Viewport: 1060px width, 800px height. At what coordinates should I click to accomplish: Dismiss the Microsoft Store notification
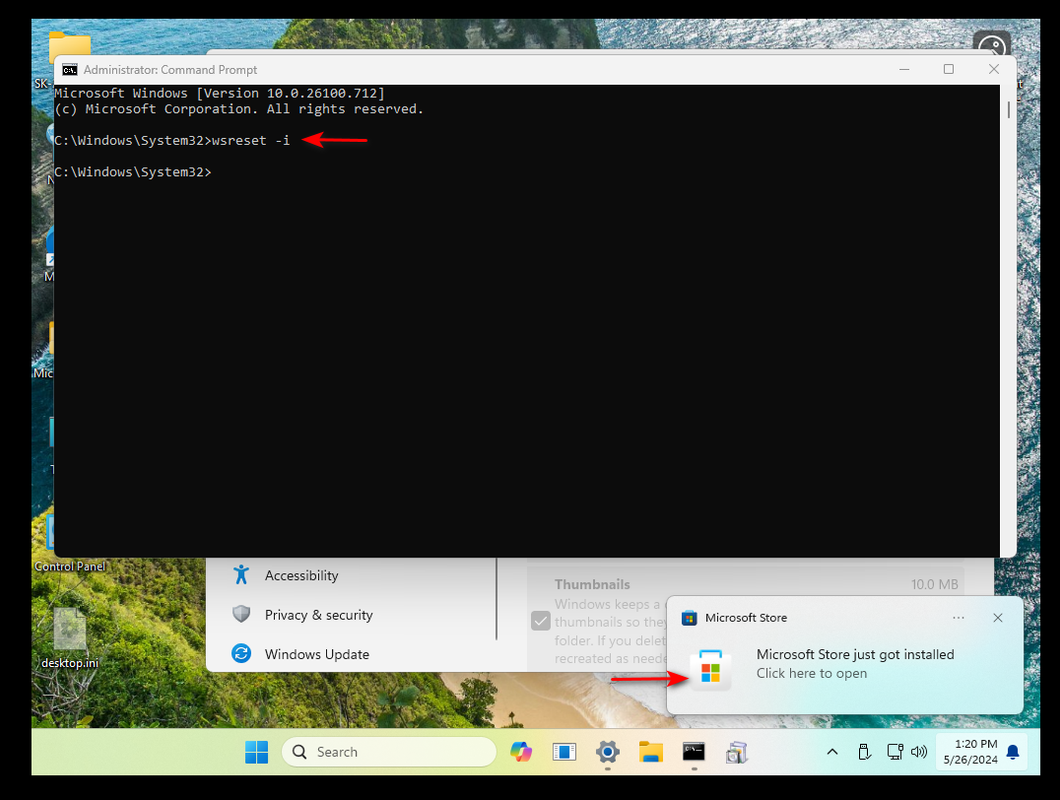[997, 617]
